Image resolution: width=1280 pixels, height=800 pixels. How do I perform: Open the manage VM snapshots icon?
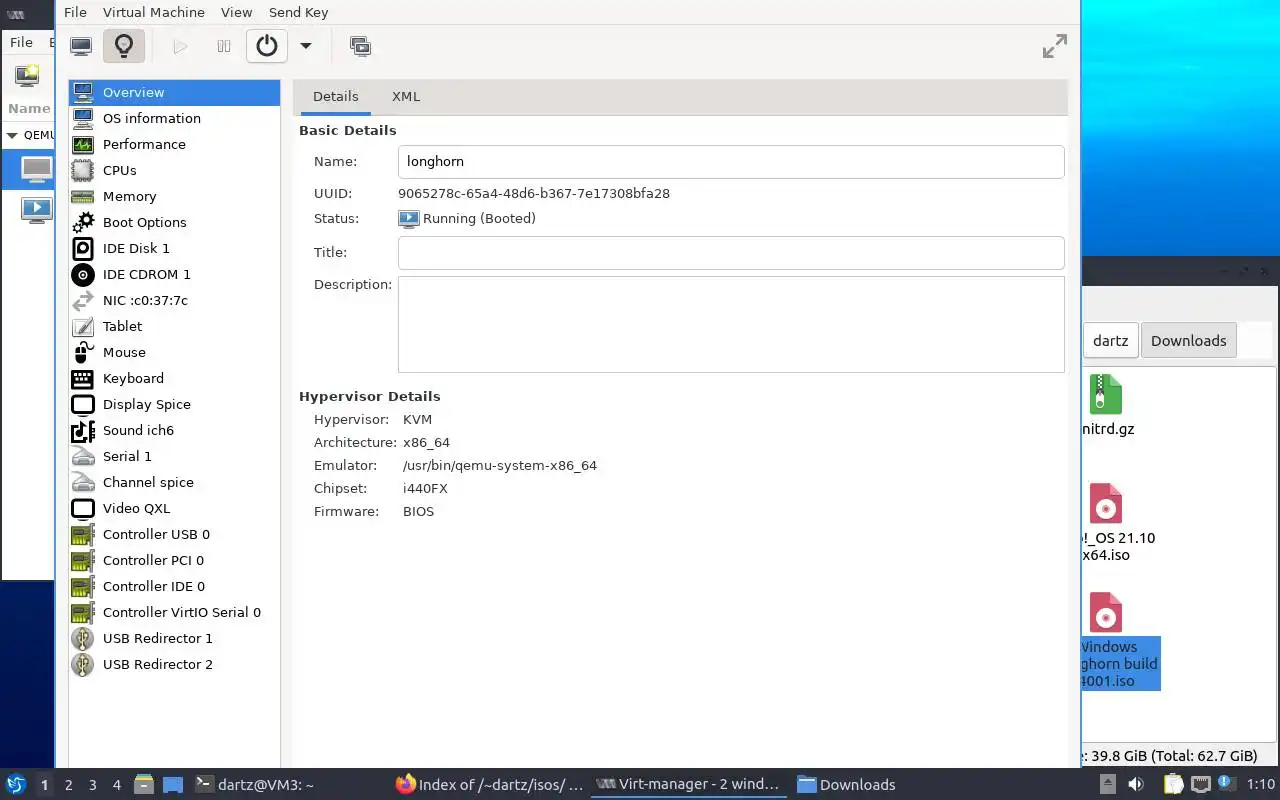click(360, 46)
